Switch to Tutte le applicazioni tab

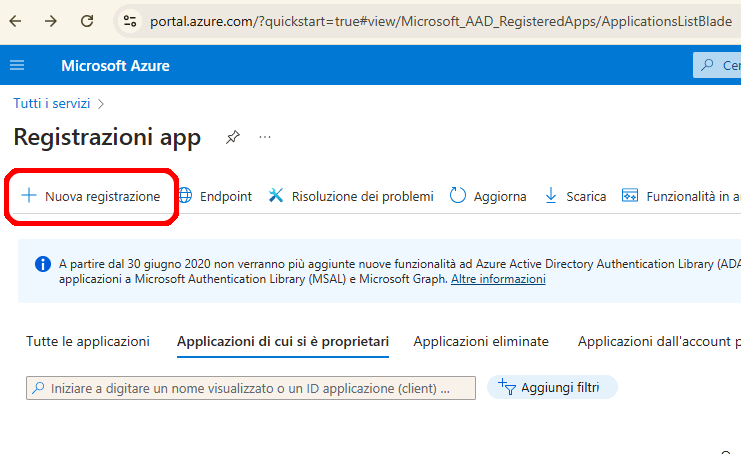pos(88,342)
